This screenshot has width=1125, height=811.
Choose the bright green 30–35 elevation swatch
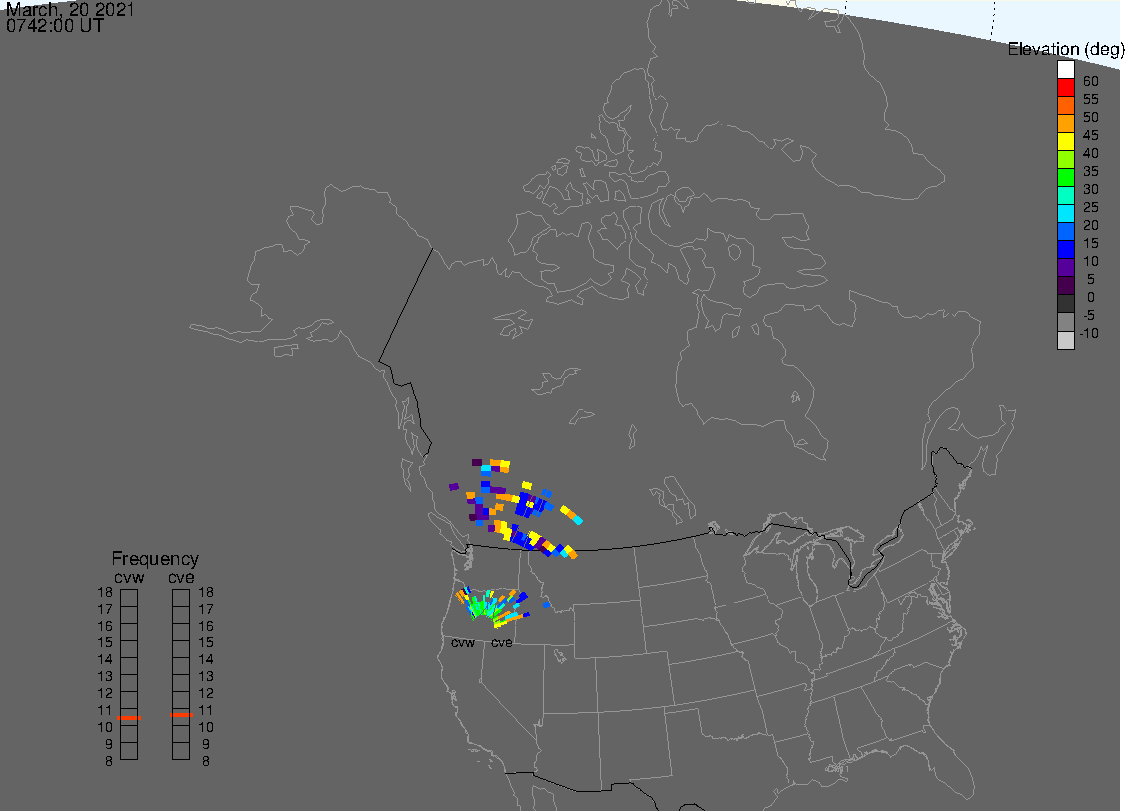(1065, 178)
